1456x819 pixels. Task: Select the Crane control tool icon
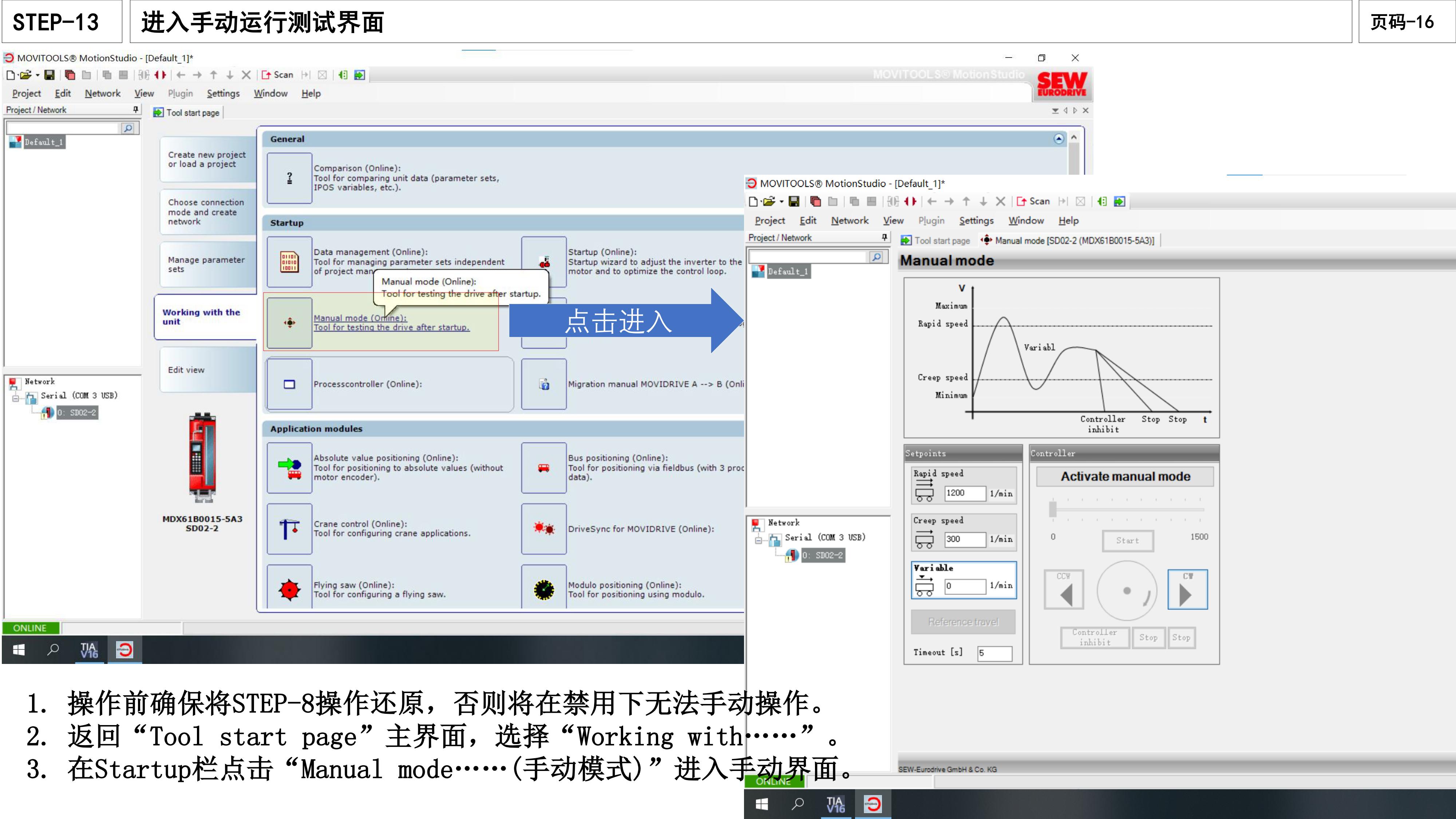289,529
